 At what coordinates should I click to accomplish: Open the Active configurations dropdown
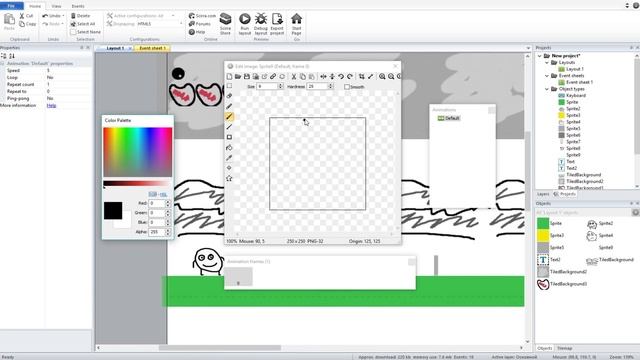coord(173,16)
